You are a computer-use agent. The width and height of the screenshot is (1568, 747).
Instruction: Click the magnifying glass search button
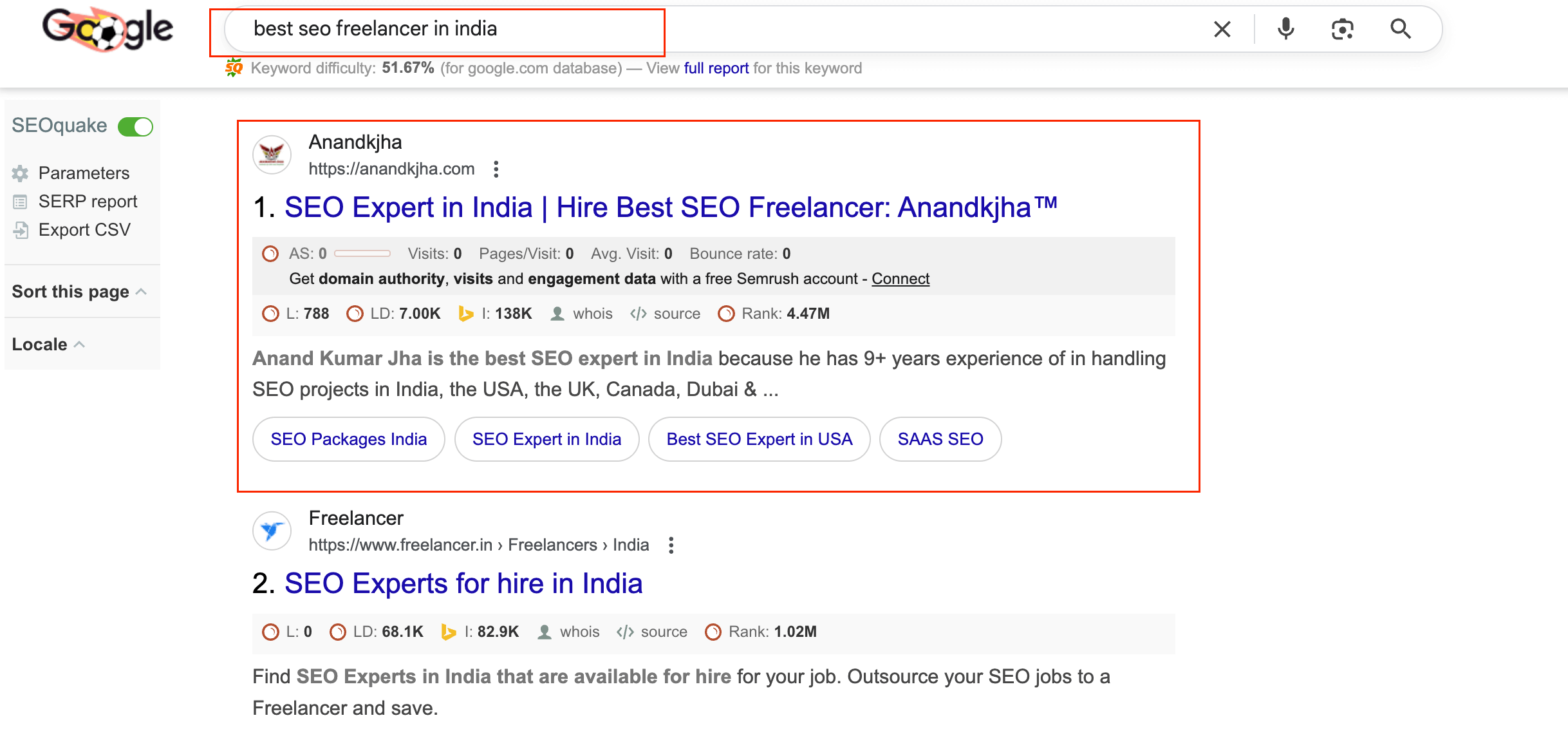pyautogui.click(x=1400, y=29)
